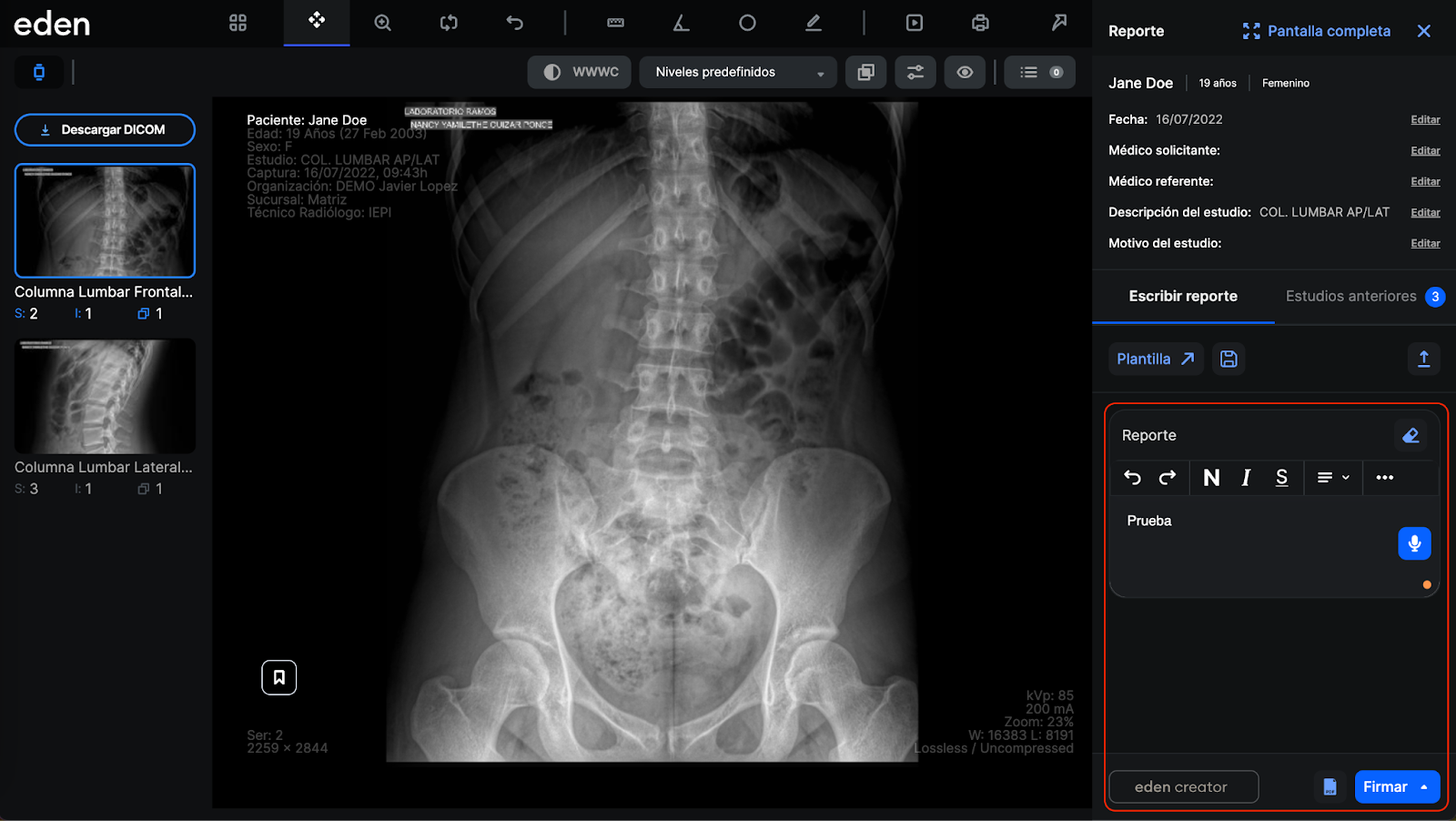Print the study image
The width and height of the screenshot is (1456, 821).
980,23
